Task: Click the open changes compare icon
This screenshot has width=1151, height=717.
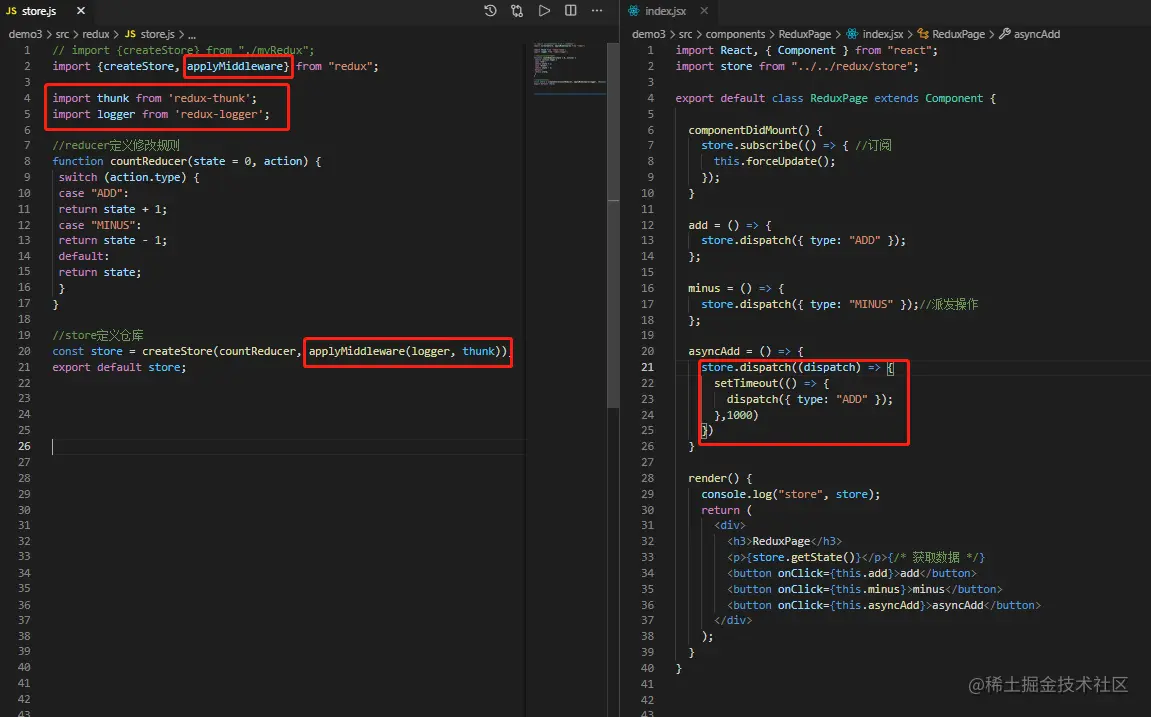Action: (x=517, y=10)
